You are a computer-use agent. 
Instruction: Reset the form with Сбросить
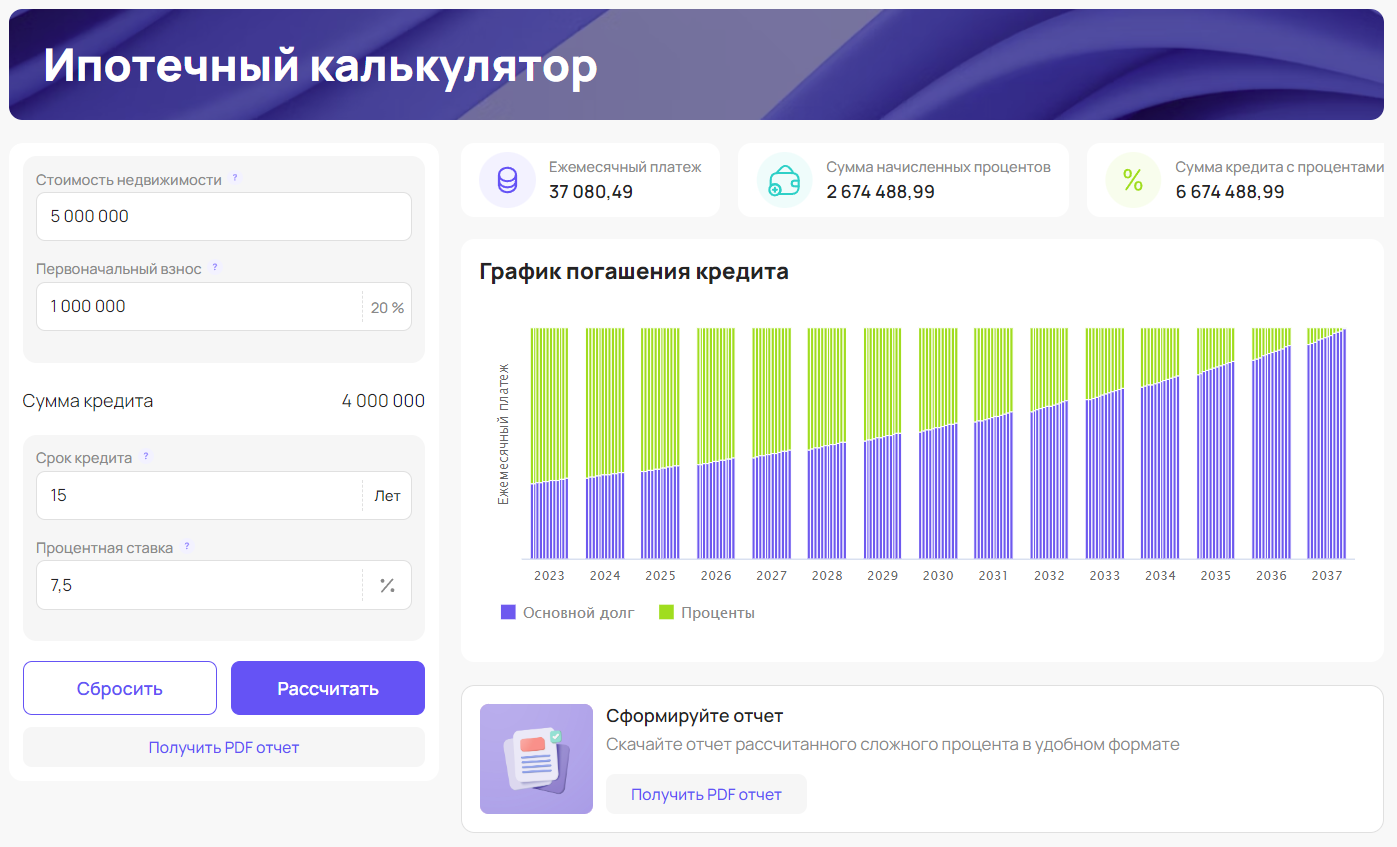point(120,688)
